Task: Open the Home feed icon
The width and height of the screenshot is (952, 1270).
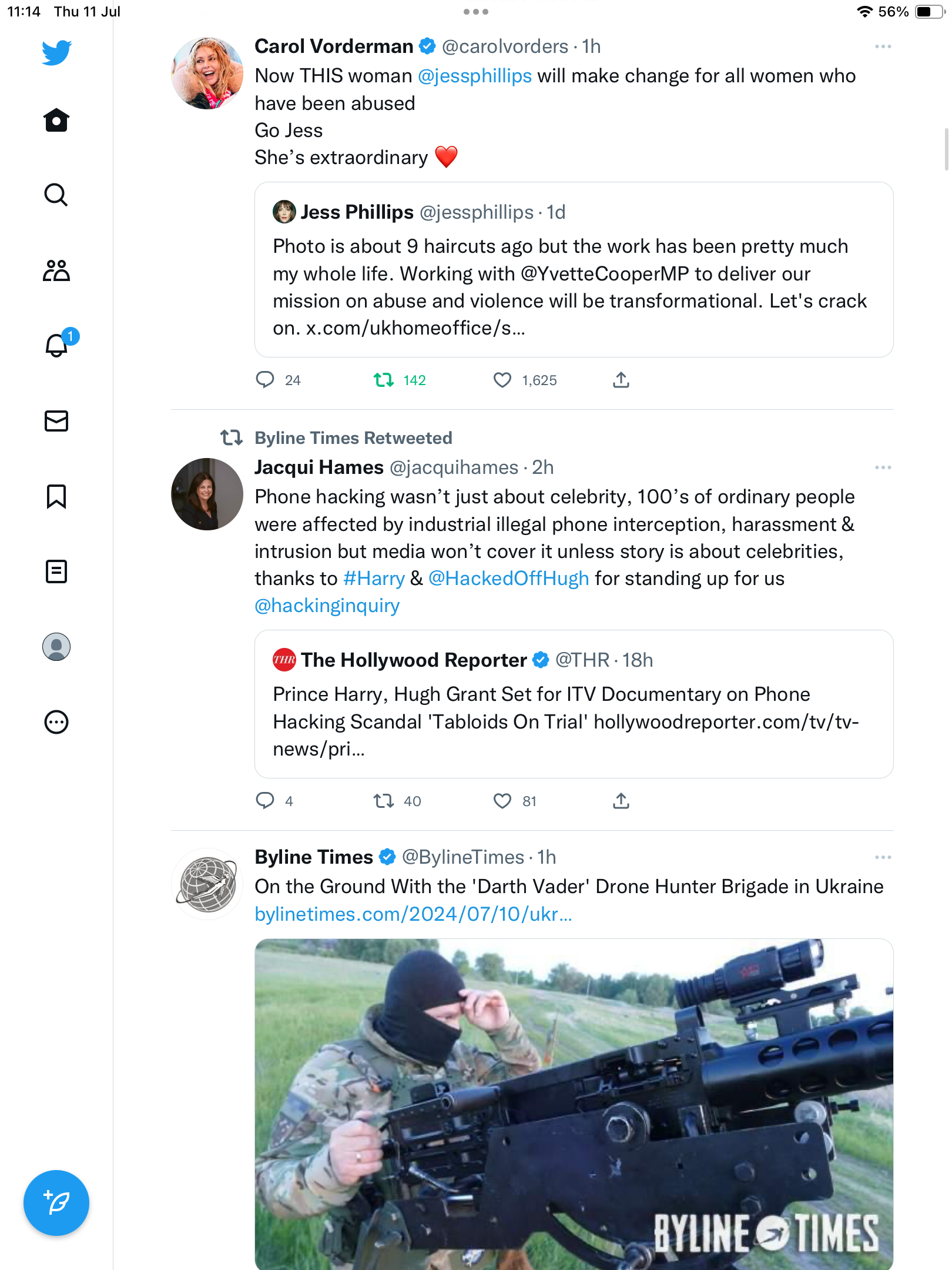Action: (x=56, y=121)
